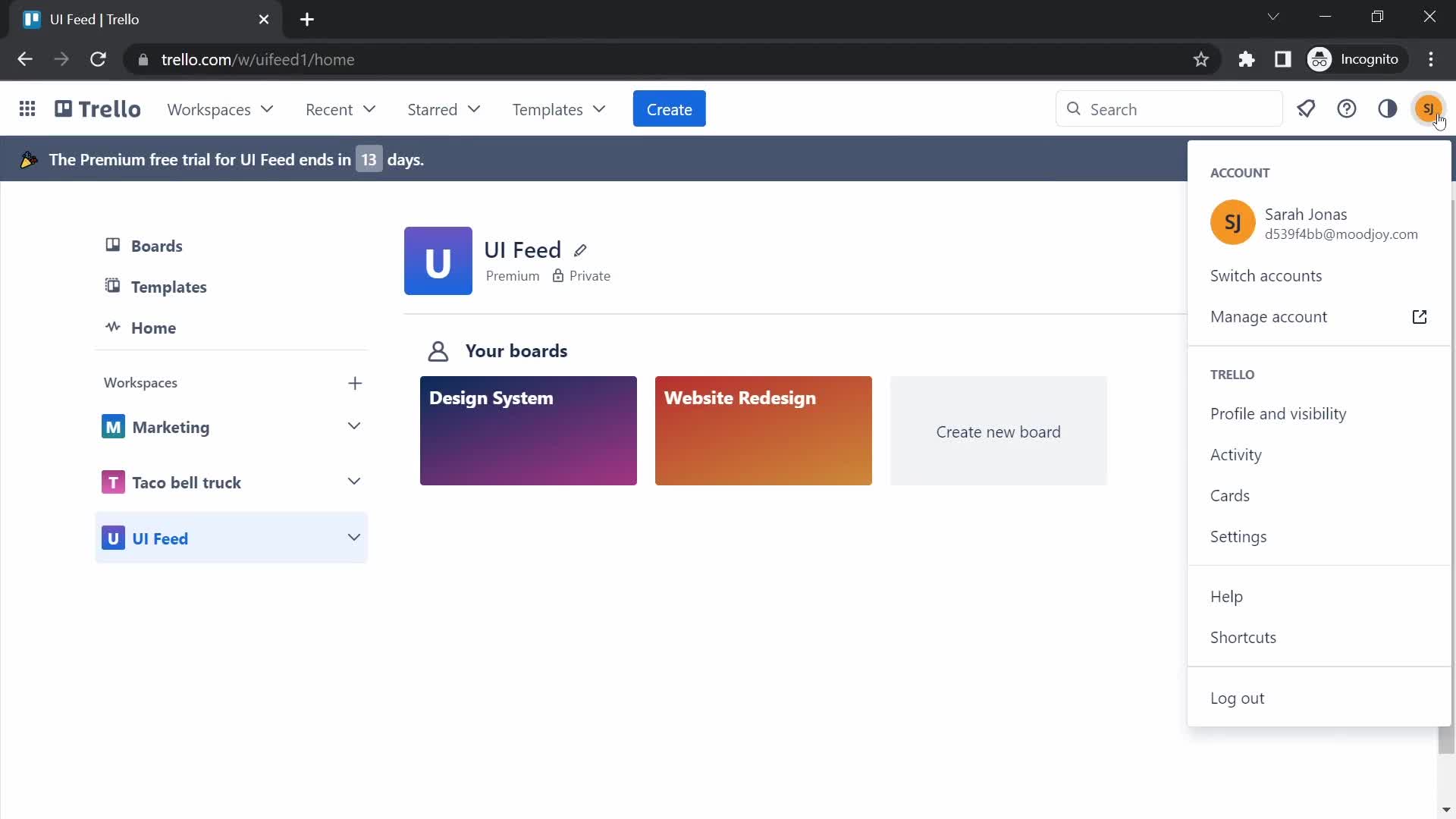Screen dimensions: 1456x819
Task: Collapse the UI Feed workspace
Action: pyautogui.click(x=355, y=538)
